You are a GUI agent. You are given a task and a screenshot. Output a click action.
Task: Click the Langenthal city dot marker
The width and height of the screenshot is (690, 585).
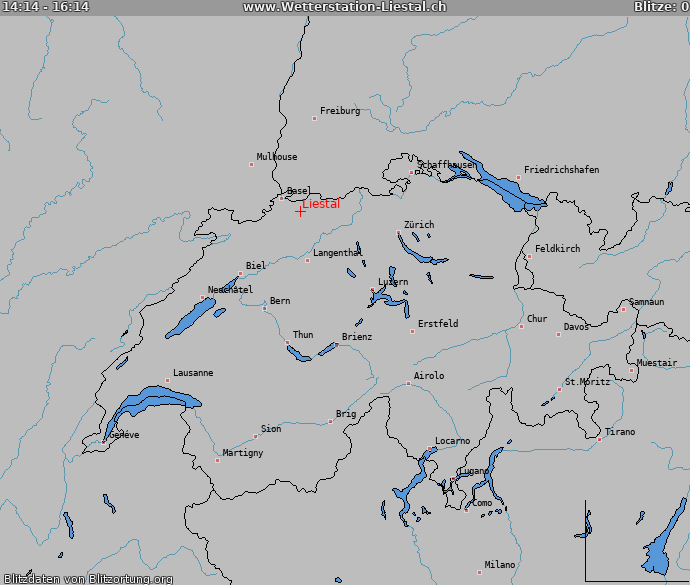click(308, 261)
